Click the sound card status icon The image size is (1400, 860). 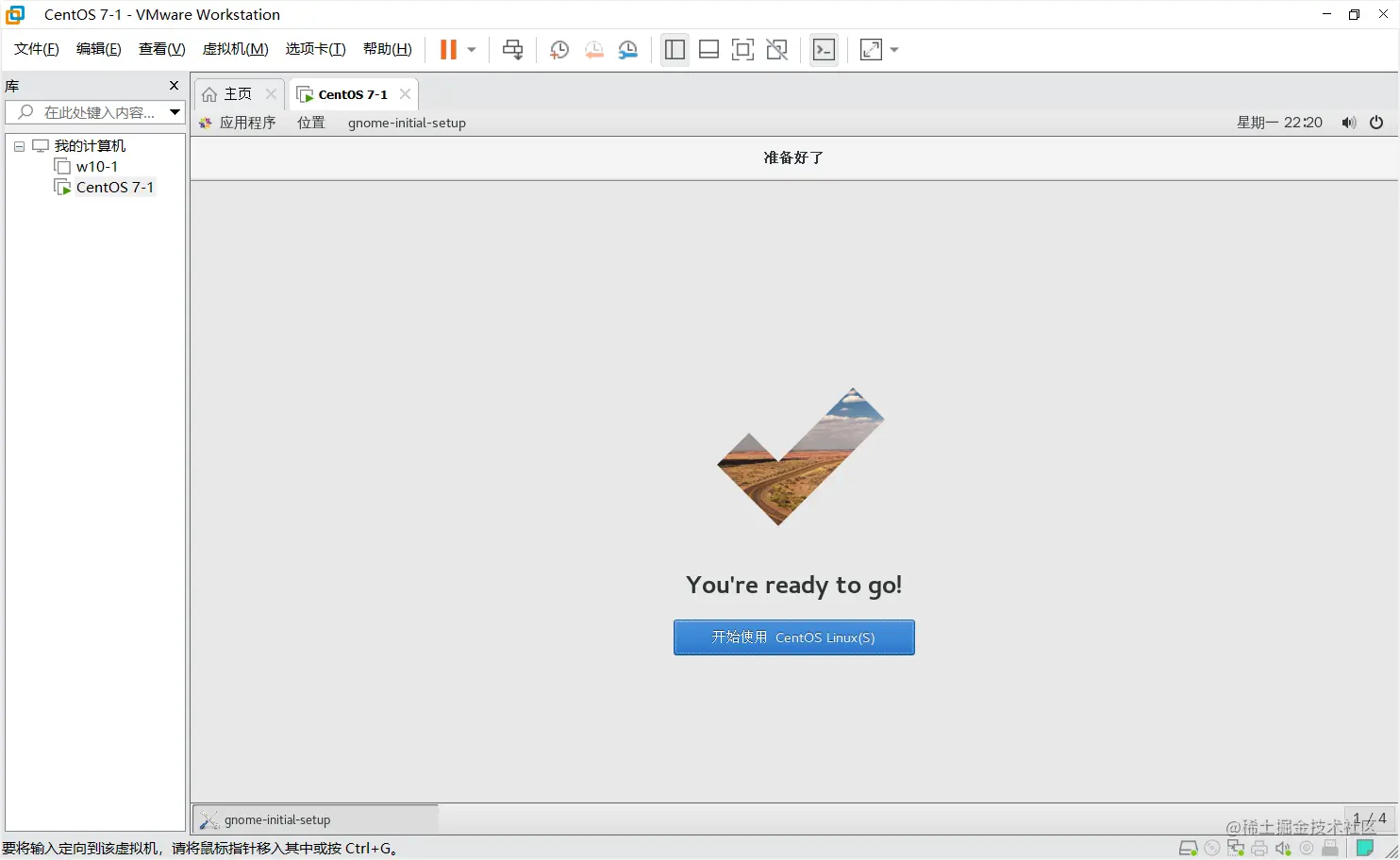point(1283,849)
